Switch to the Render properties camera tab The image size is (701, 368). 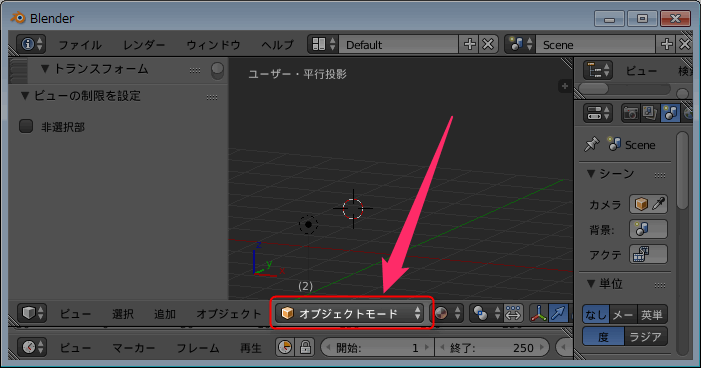(x=630, y=113)
